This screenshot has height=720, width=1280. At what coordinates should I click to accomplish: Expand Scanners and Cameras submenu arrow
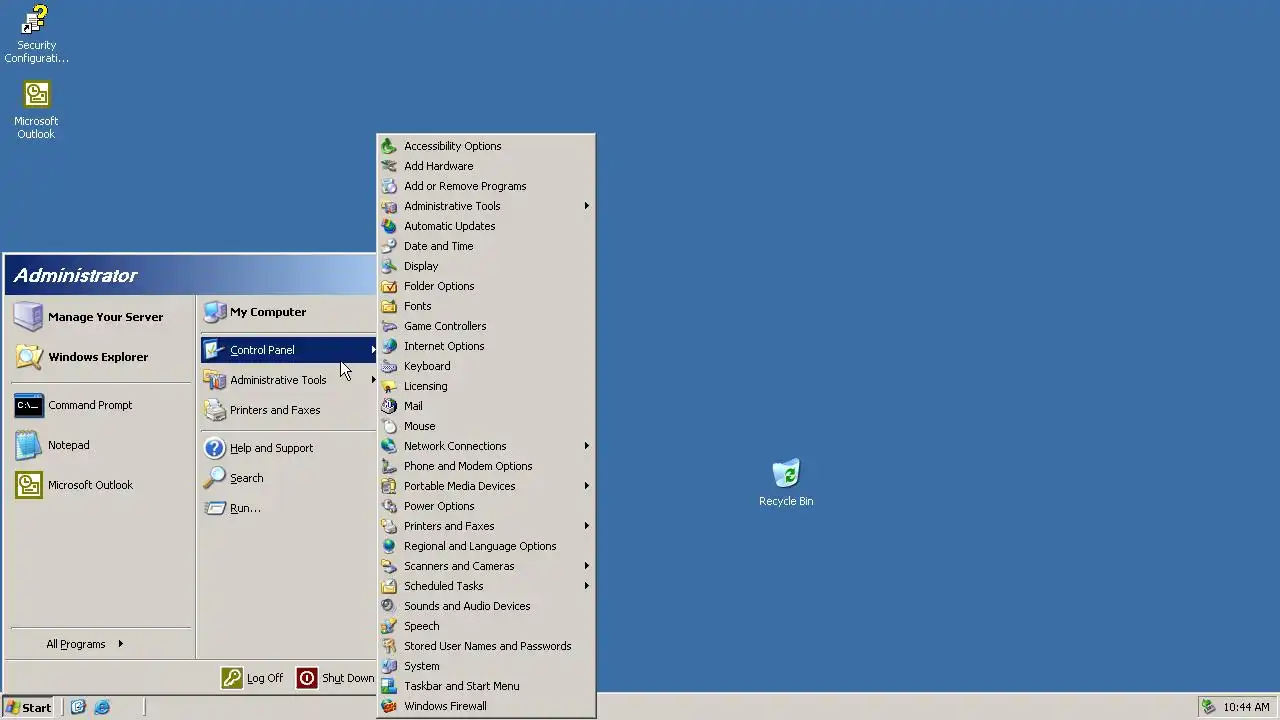click(x=587, y=566)
